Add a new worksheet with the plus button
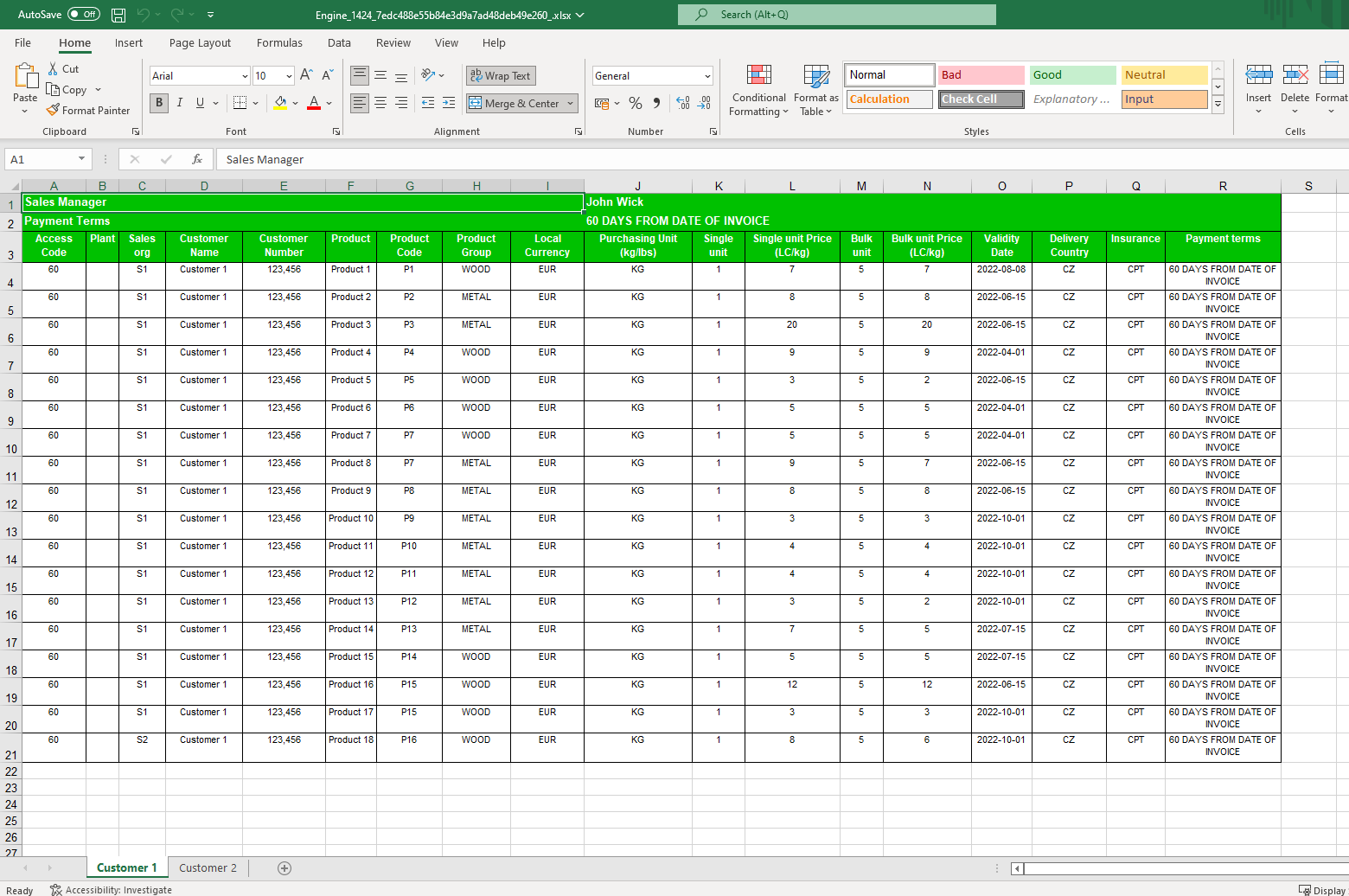Screen dimensions: 1349x896 285,867
